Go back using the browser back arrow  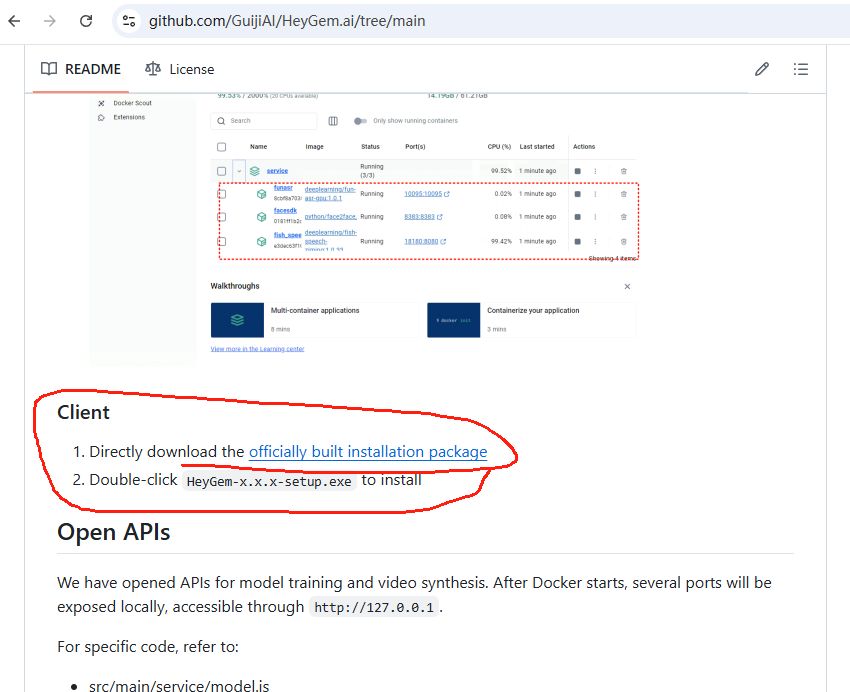point(15,20)
